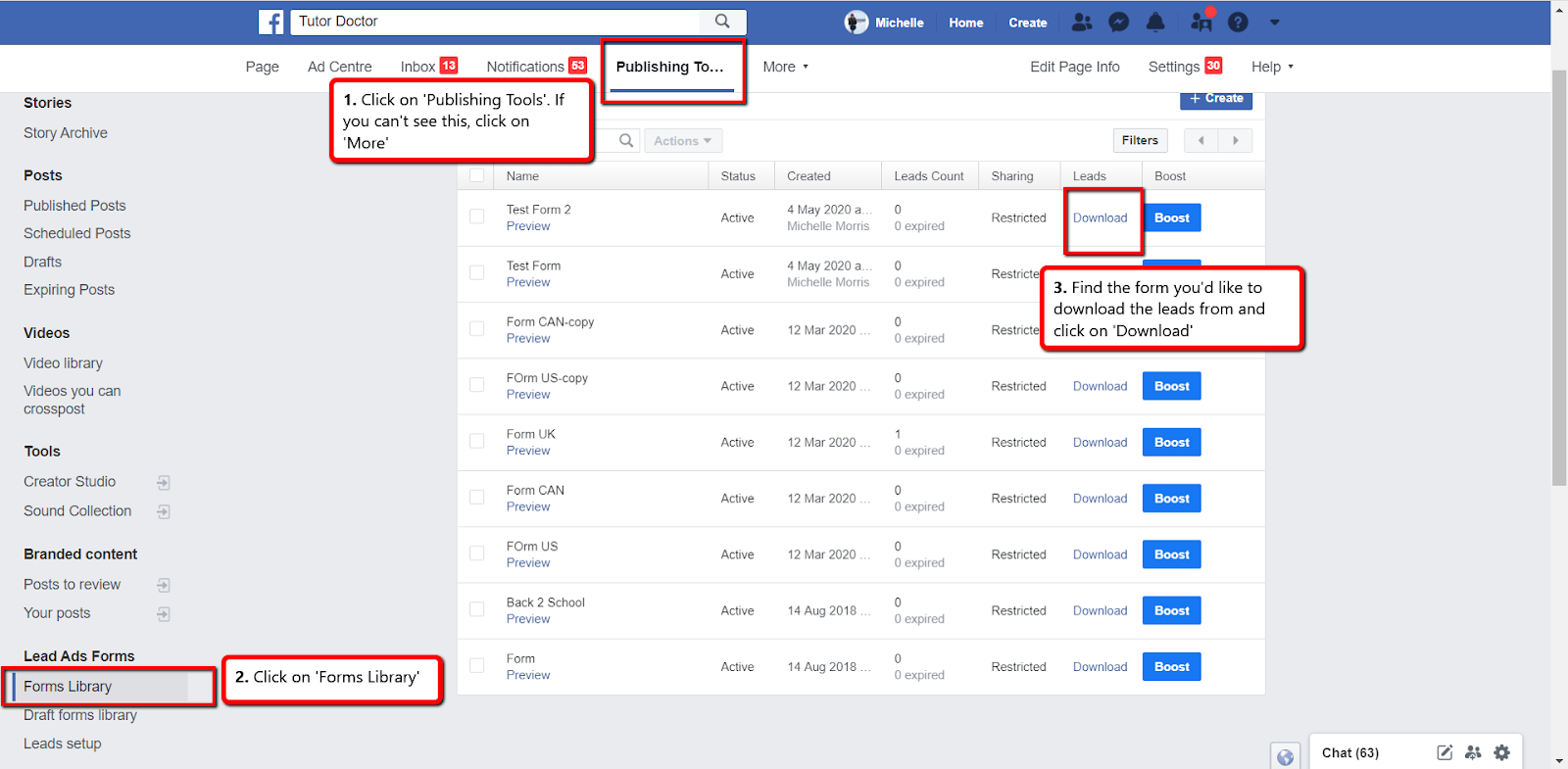Open Michelle's profile avatar
This screenshot has height=769, width=1568.
coord(857,23)
